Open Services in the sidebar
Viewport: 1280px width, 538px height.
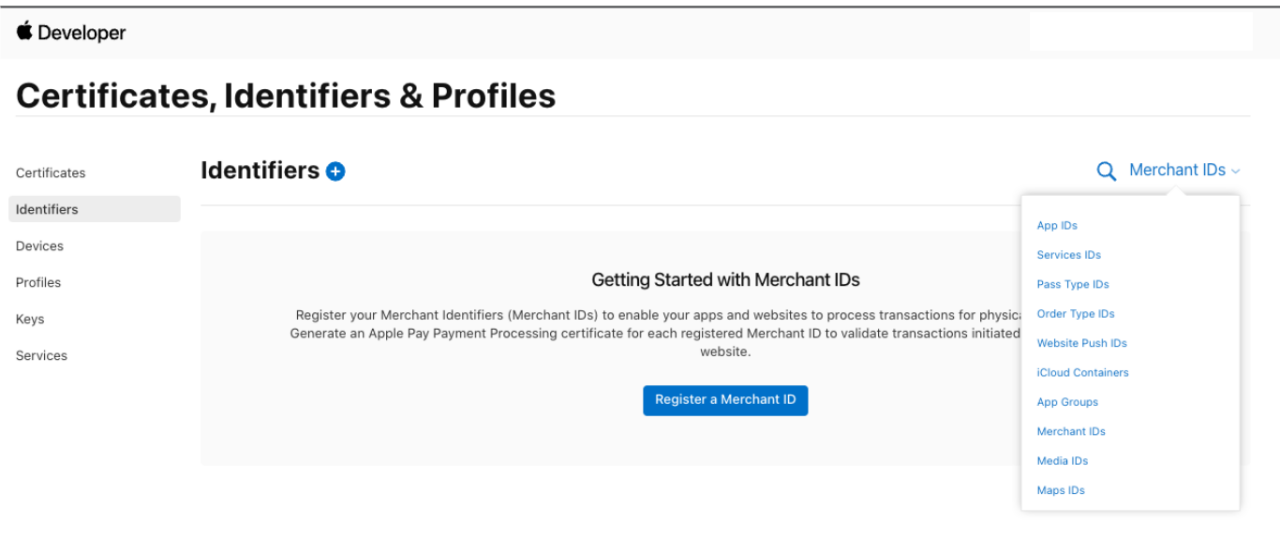pyautogui.click(x=42, y=356)
